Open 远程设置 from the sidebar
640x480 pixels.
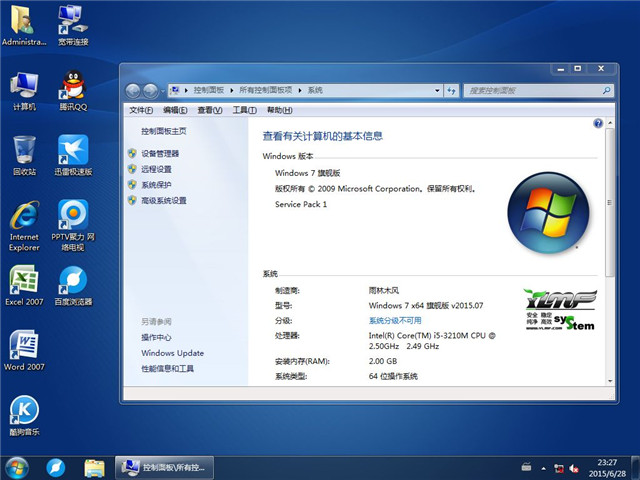[156, 169]
